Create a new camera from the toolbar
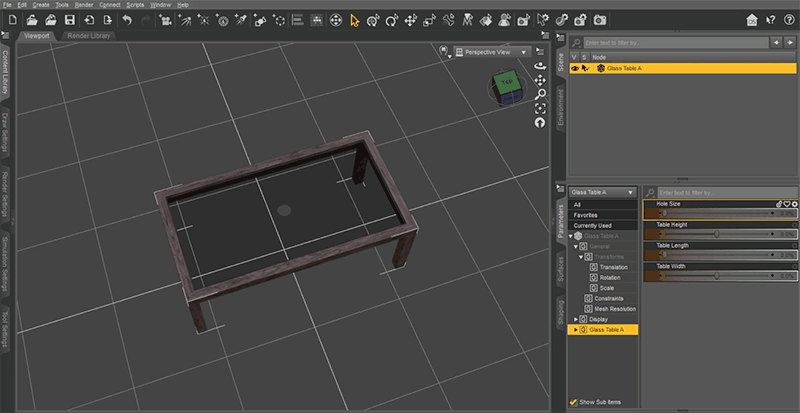This screenshot has height=413, width=800. point(165,20)
